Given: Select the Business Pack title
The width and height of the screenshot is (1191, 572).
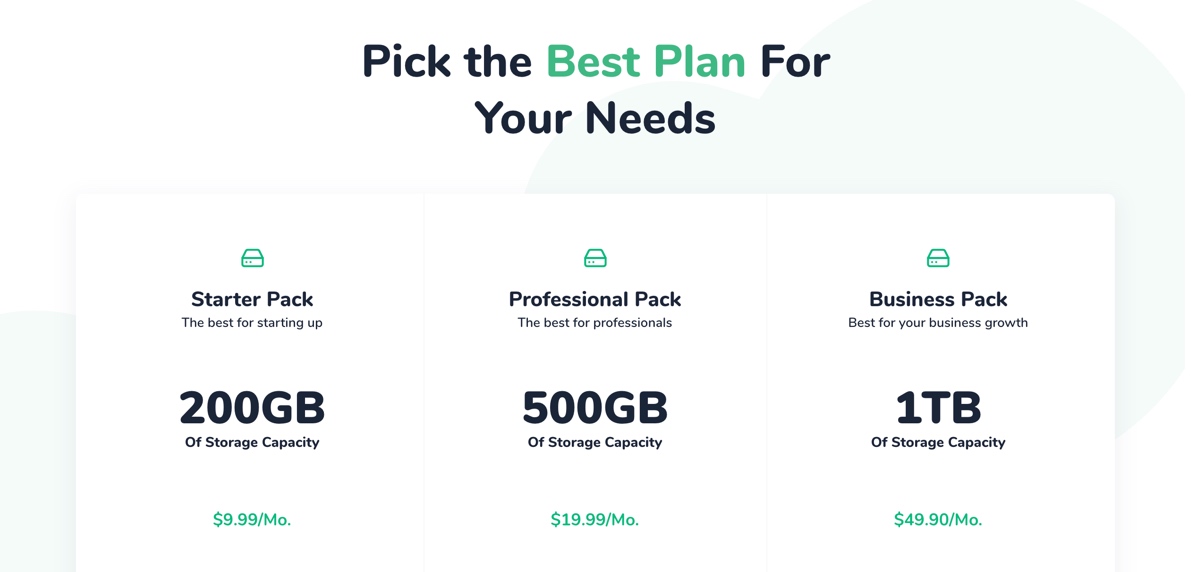Looking at the screenshot, I should [938, 299].
